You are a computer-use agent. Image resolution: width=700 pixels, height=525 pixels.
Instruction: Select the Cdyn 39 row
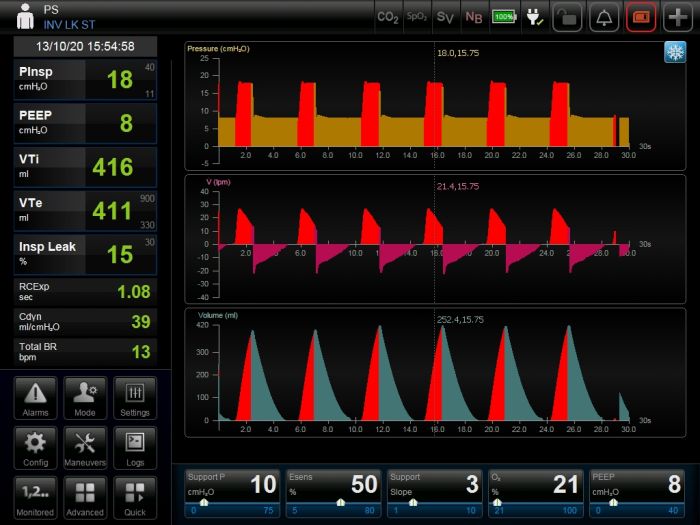pos(85,321)
